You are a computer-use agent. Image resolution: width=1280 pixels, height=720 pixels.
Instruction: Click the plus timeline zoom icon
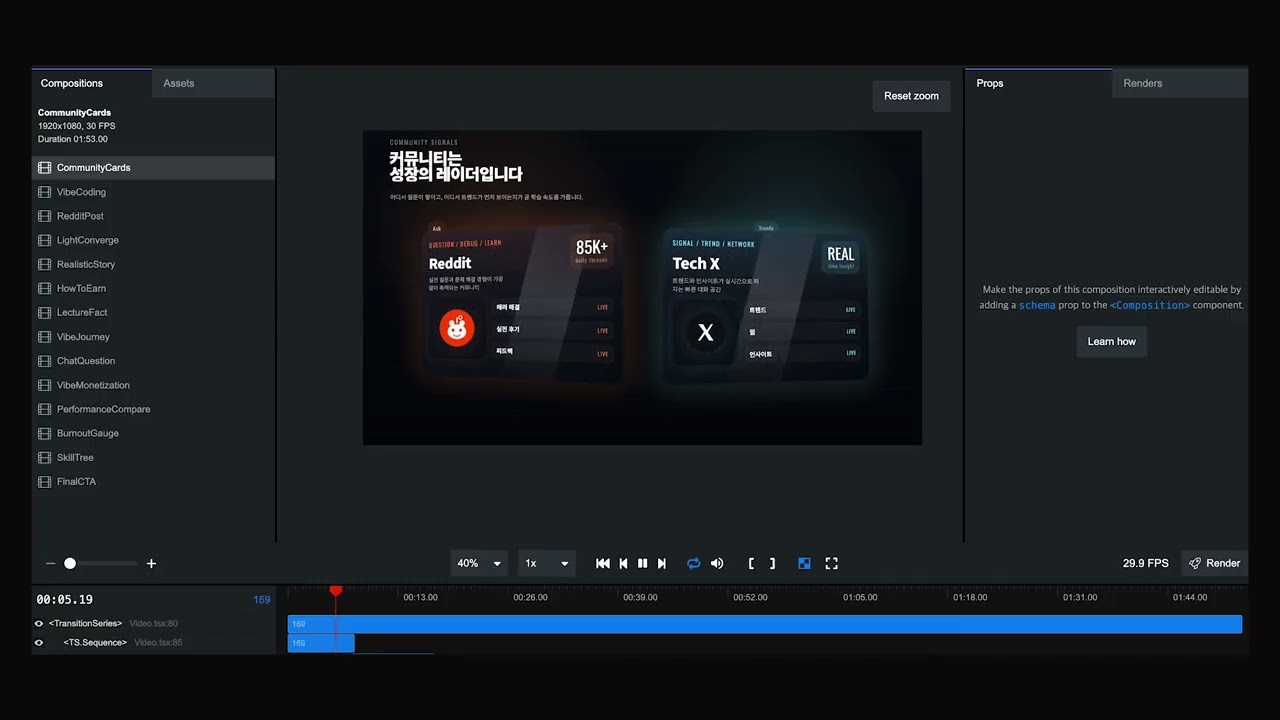(x=151, y=564)
